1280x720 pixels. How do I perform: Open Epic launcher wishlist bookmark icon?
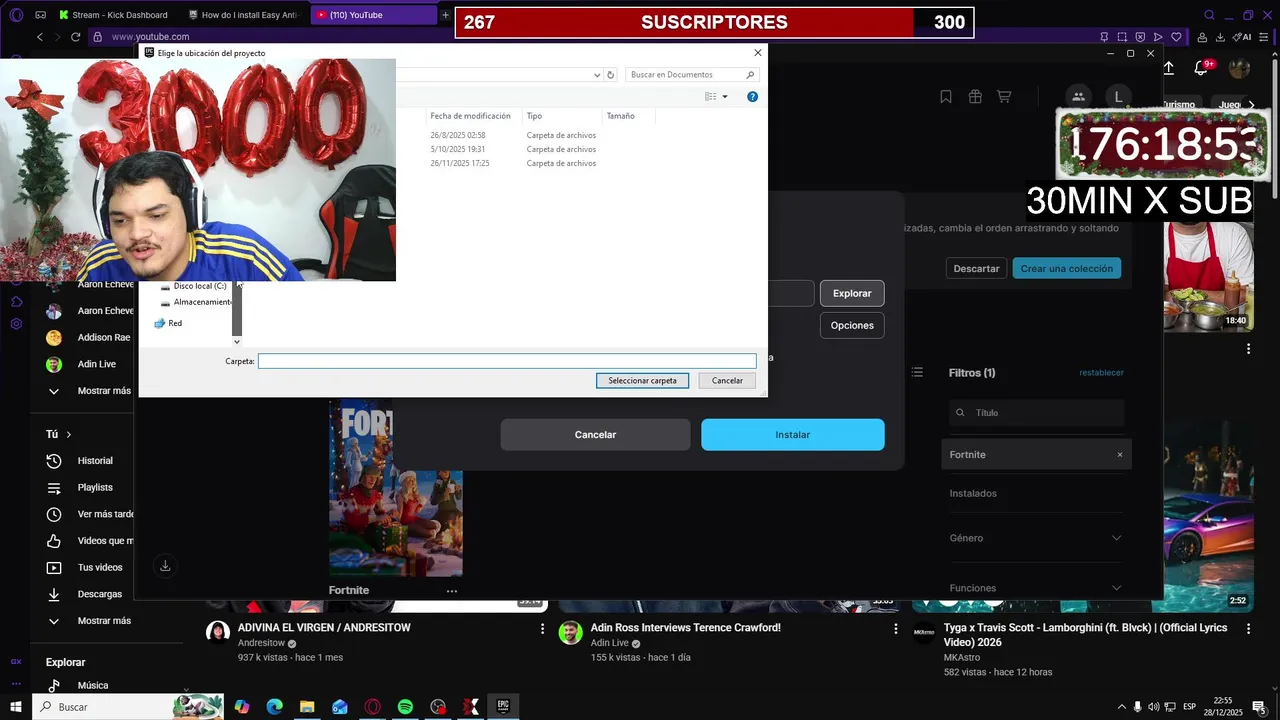[945, 97]
